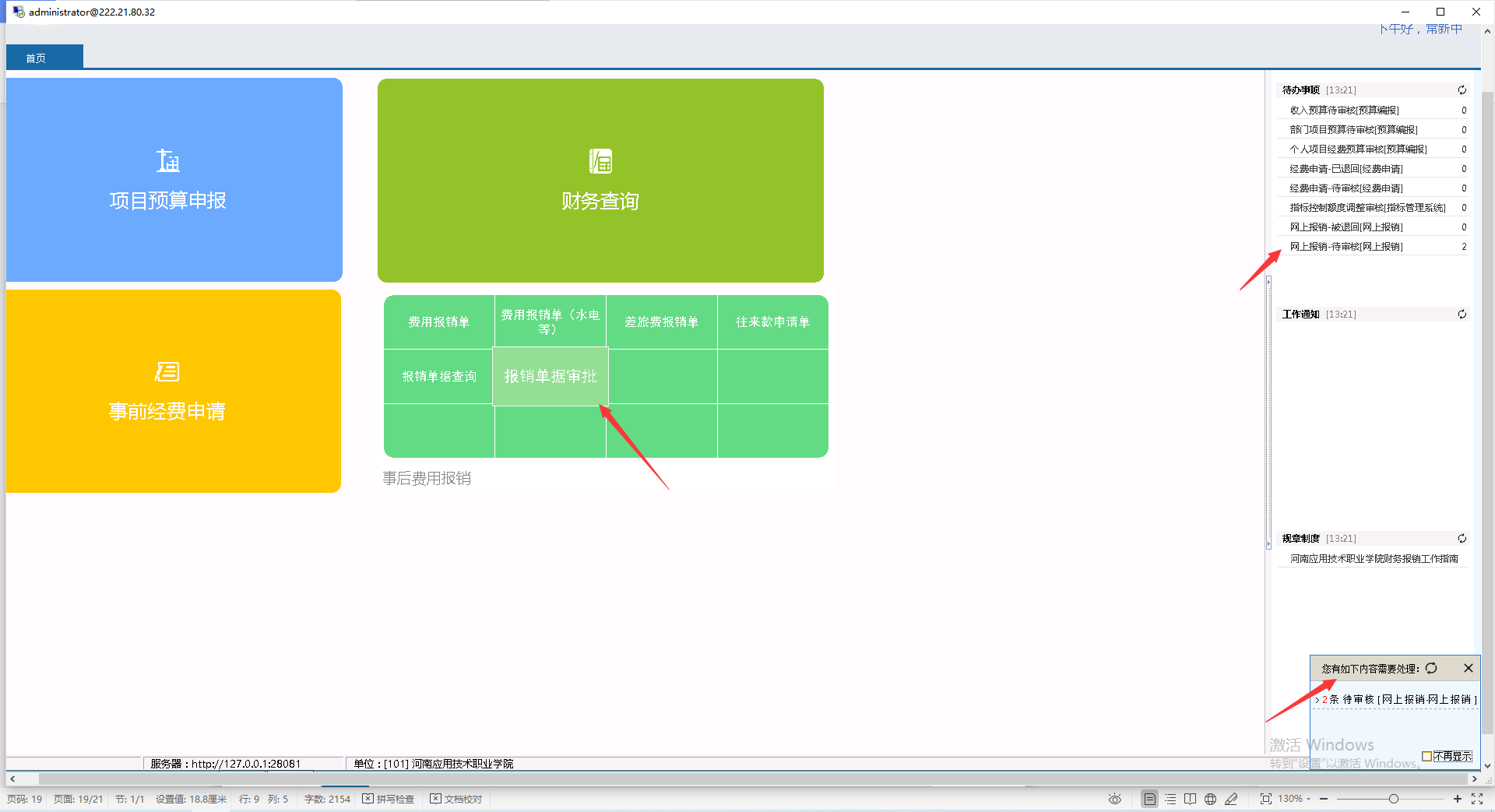The image size is (1495, 812).
Task: Open 个人项目经费预算审核[预算编报] item
Action: 1374,149
